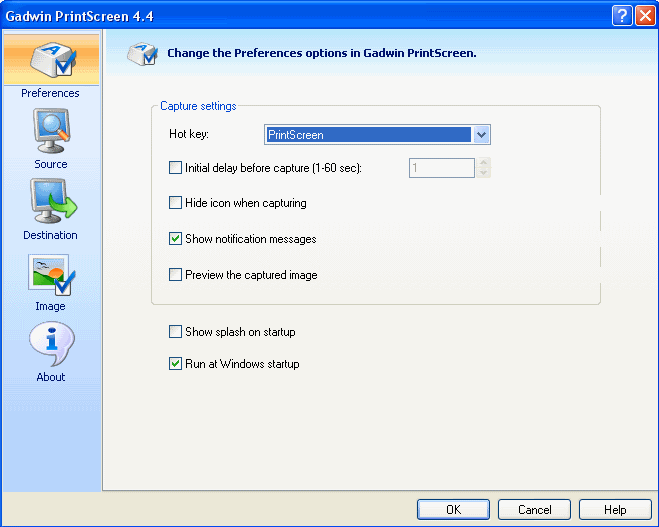Select the Preferences sidebar icon
The image size is (659, 527).
pos(53,60)
